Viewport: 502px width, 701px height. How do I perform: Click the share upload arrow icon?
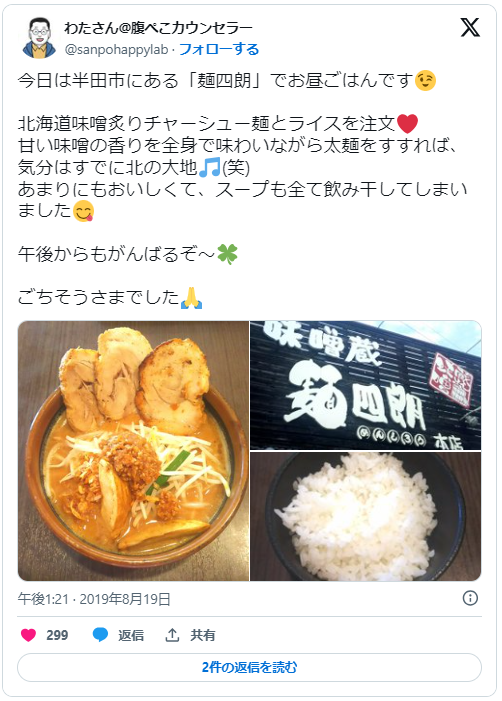172,635
